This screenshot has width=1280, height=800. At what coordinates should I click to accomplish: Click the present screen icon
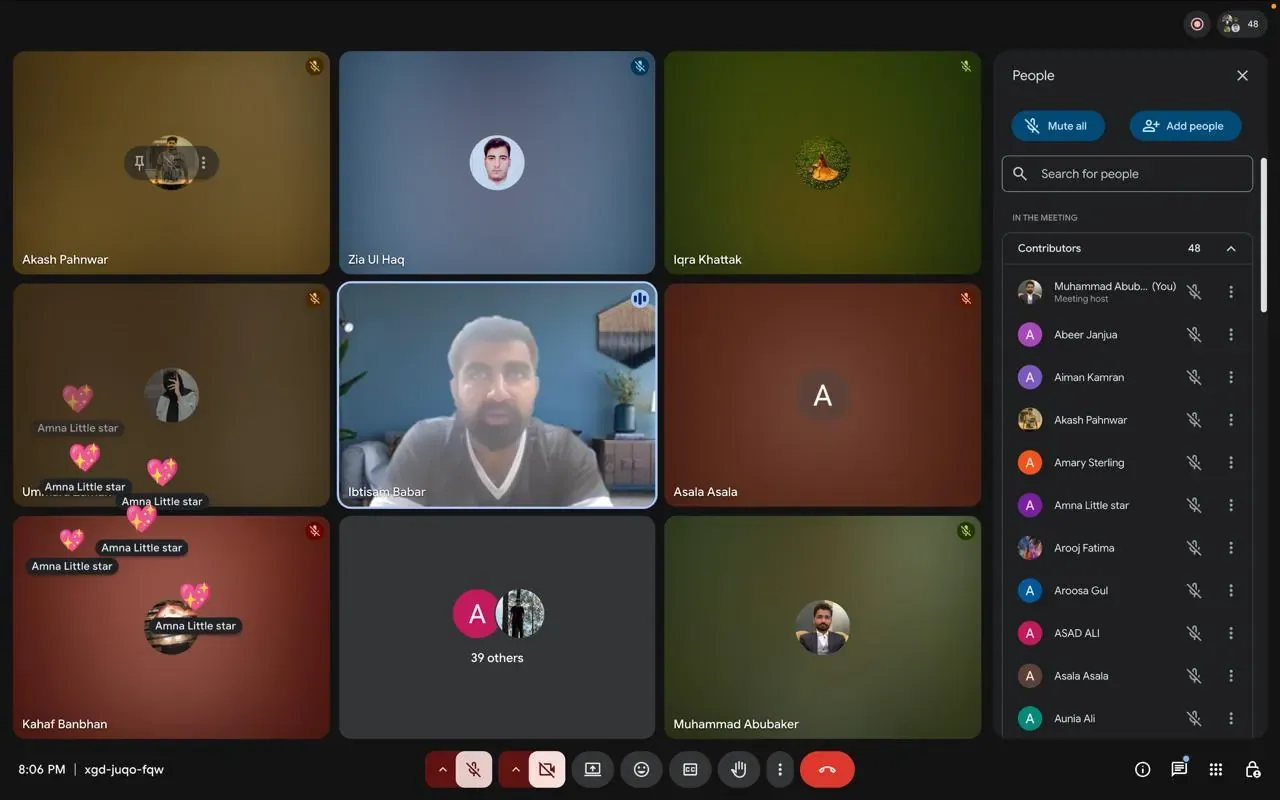593,769
